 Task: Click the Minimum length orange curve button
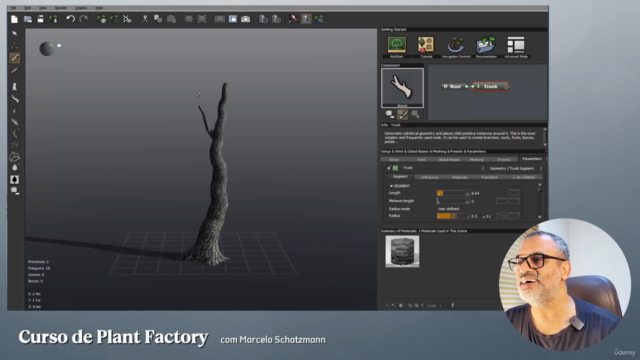click(501, 201)
